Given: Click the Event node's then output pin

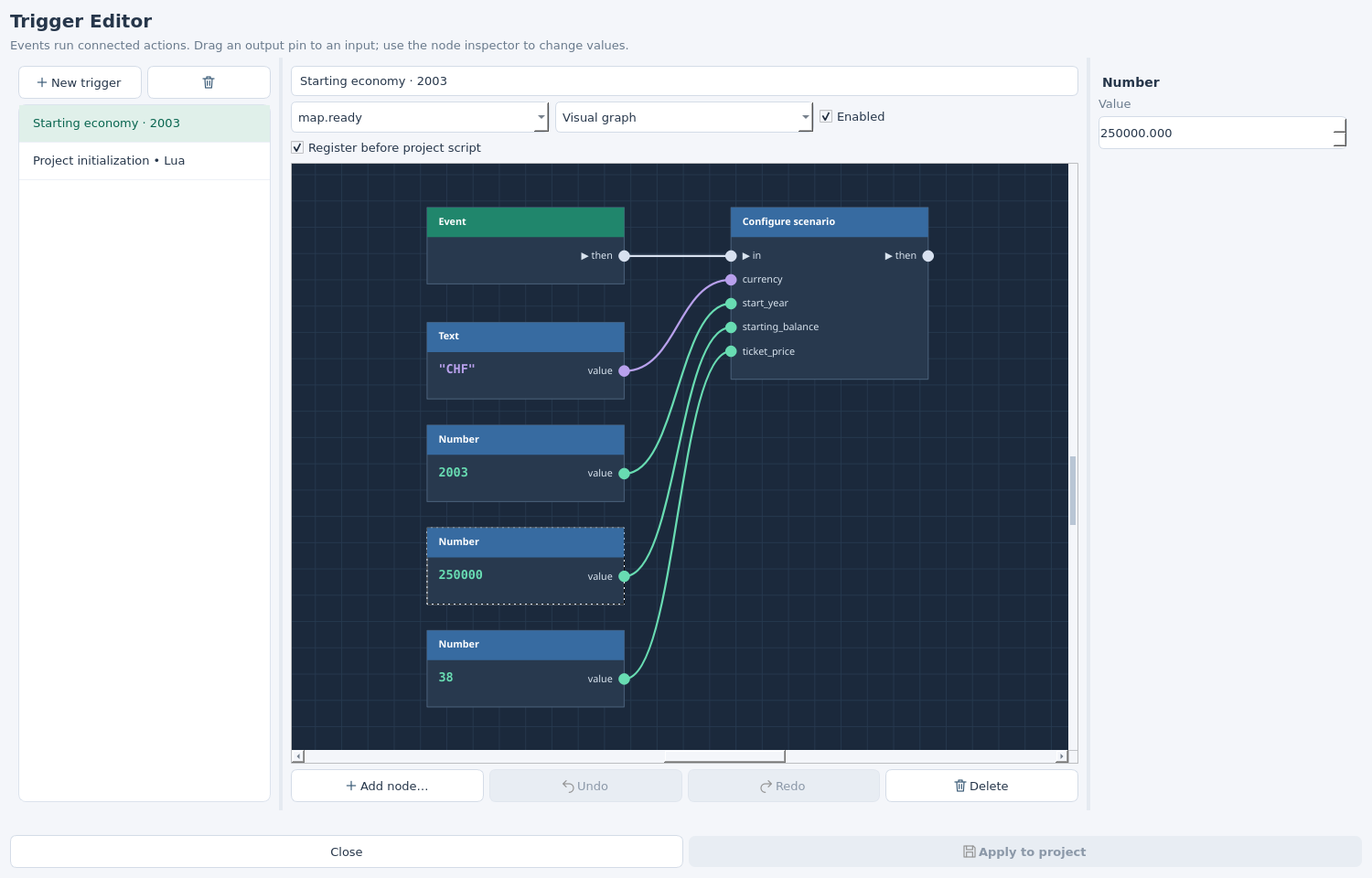Looking at the screenshot, I should 624,256.
